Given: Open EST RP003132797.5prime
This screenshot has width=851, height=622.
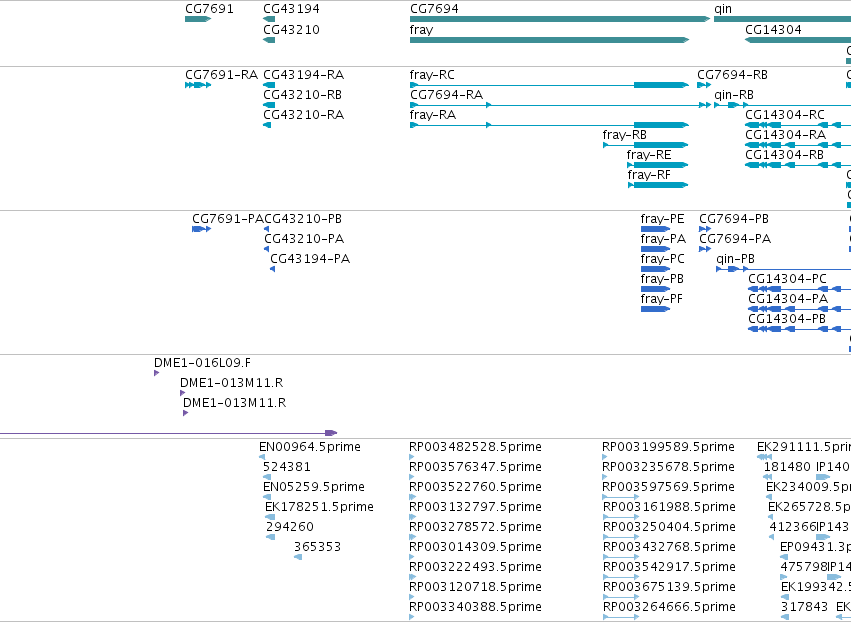Looking at the screenshot, I should coord(475,507).
